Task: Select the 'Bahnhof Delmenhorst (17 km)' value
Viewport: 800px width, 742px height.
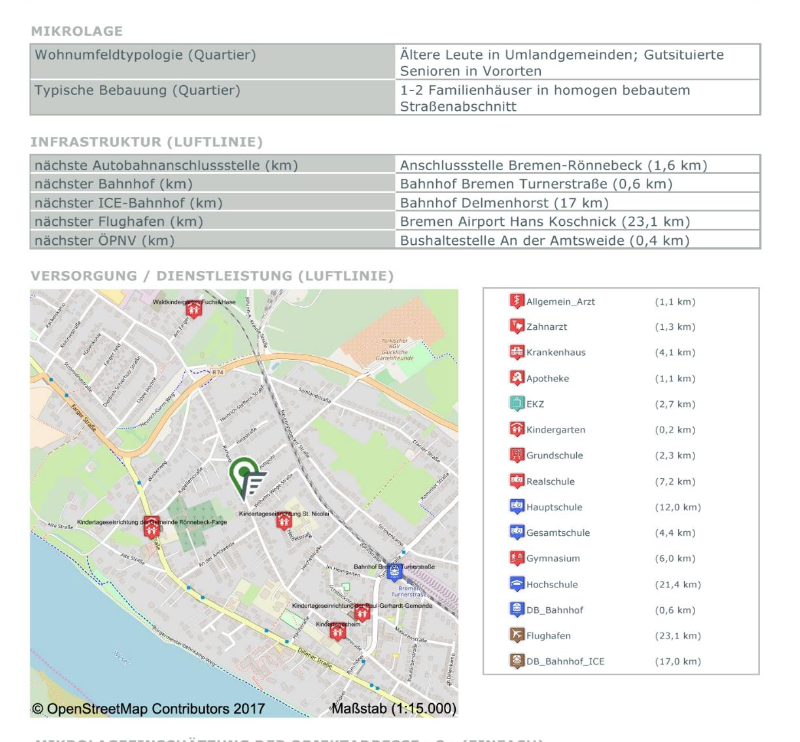Action: pos(504,203)
